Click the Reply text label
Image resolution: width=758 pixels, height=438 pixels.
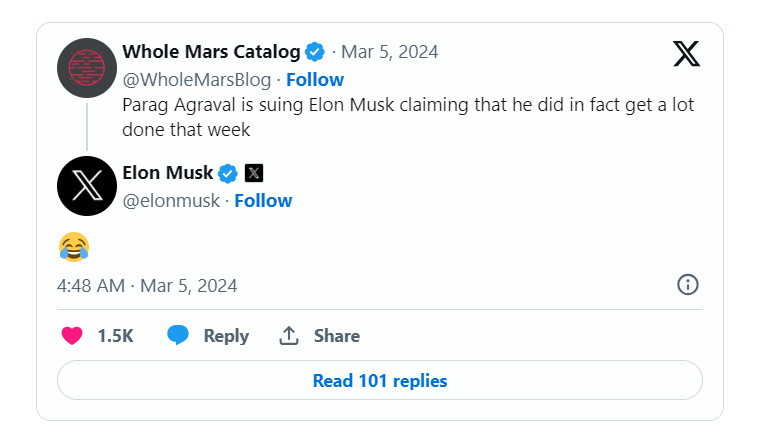[x=226, y=336]
